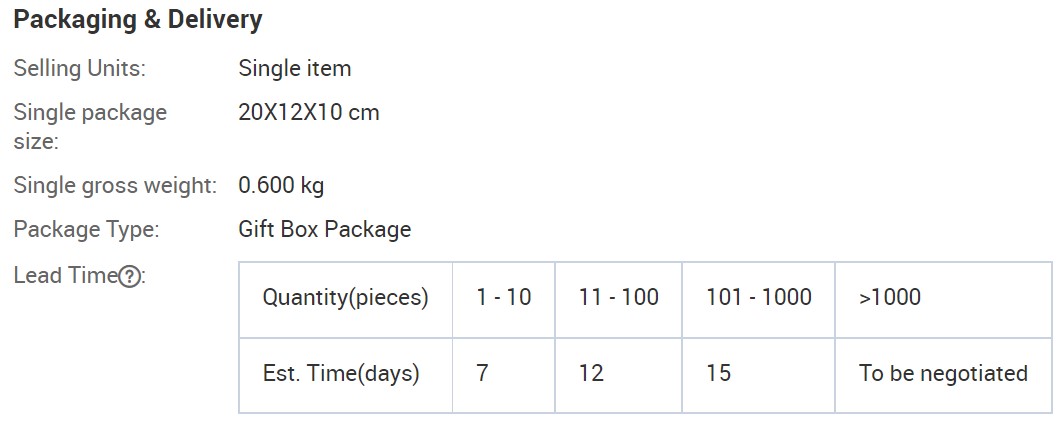
Task: Click the Single package size label
Action: (x=90, y=127)
